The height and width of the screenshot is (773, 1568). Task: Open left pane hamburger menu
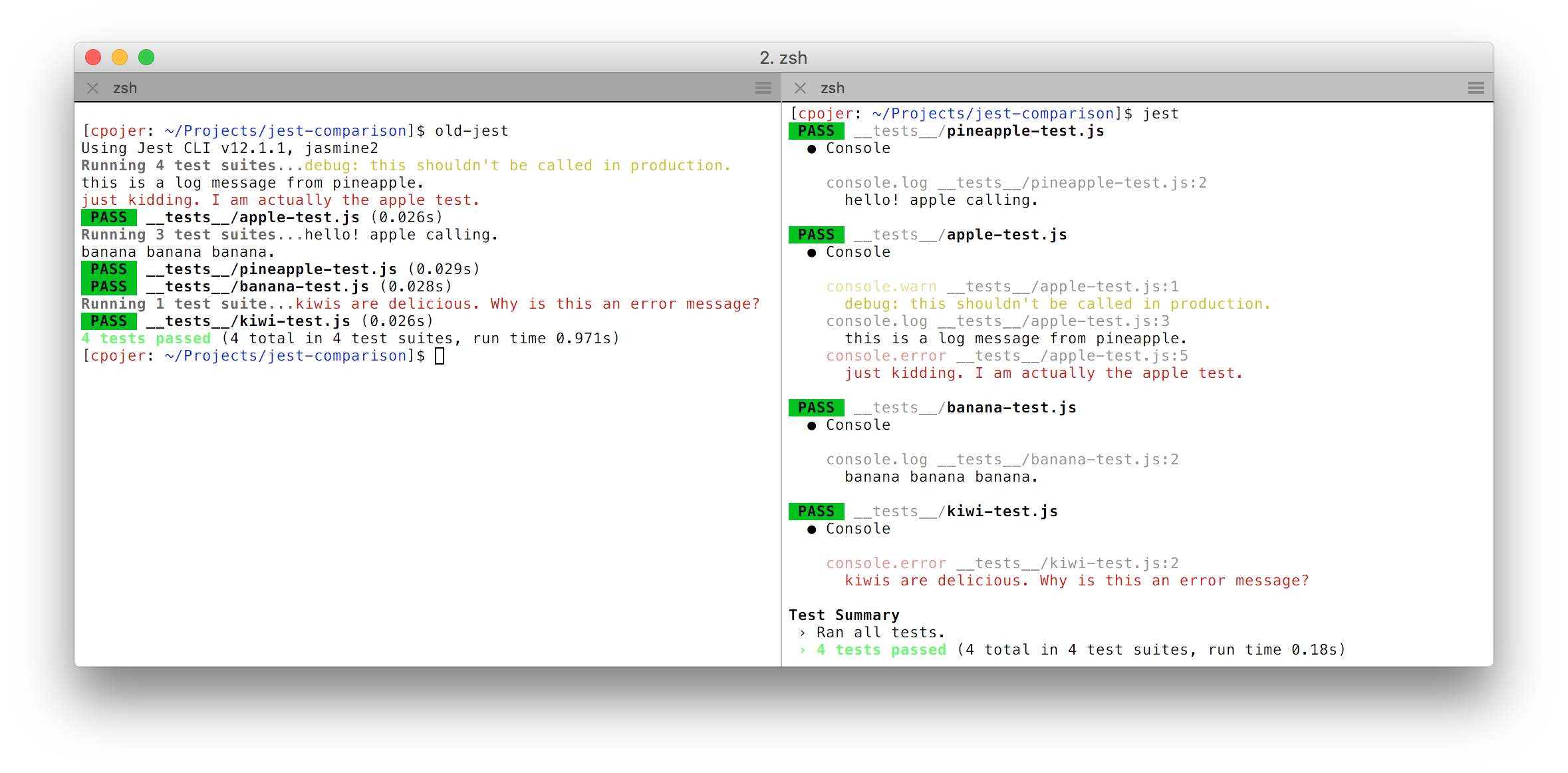(x=763, y=88)
